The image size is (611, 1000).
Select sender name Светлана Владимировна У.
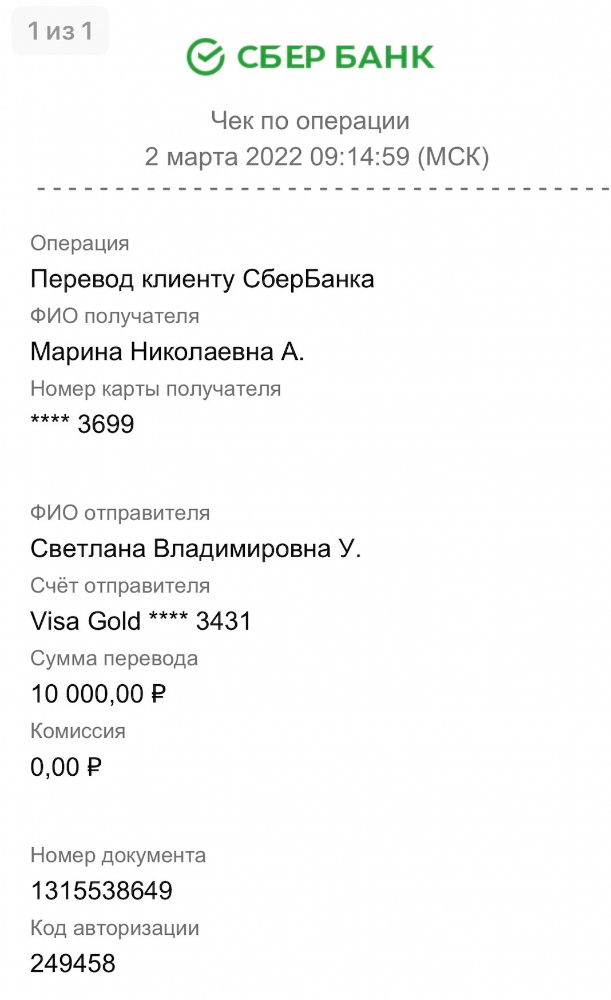click(196, 549)
